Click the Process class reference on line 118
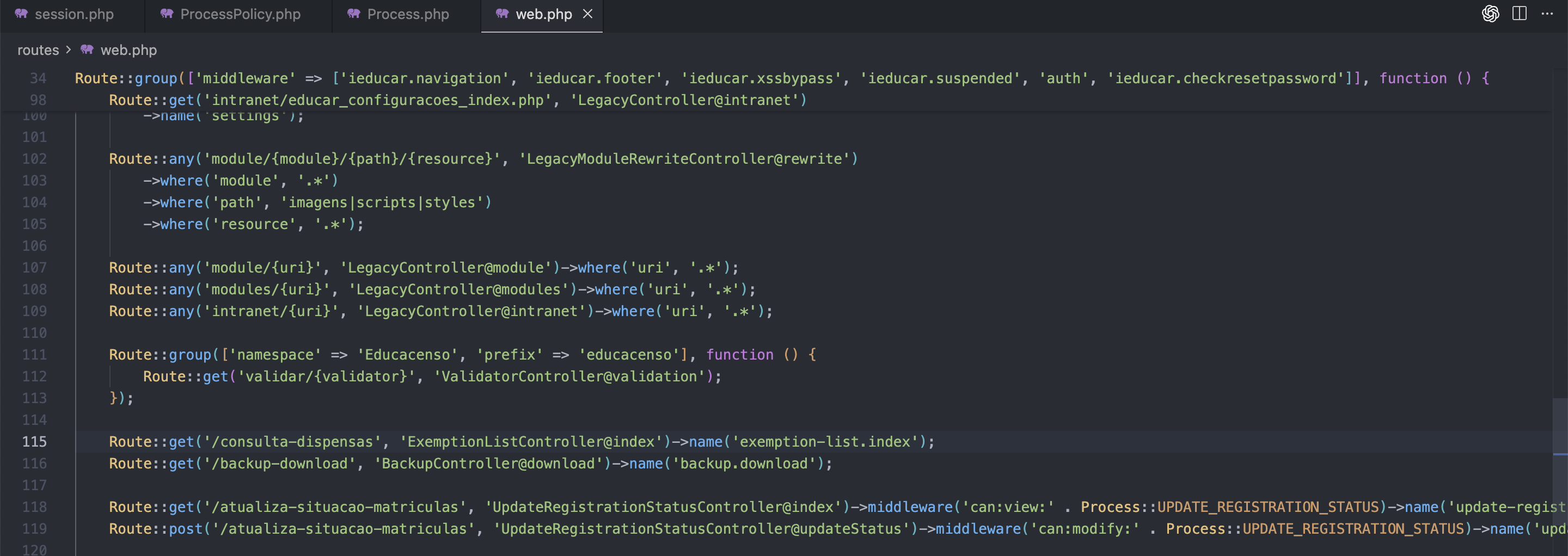Image resolution: width=1568 pixels, height=556 pixels. coord(1110,508)
